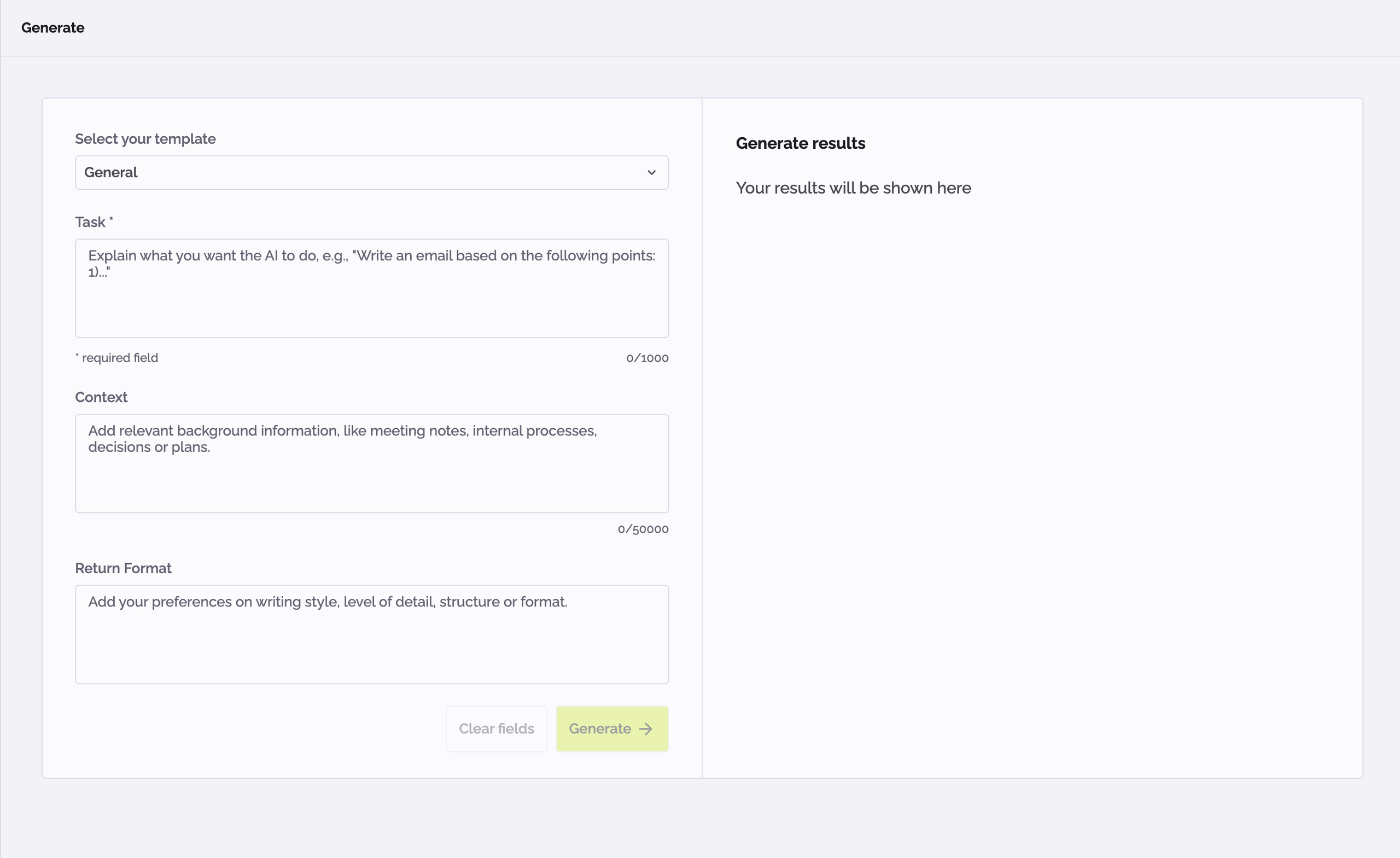The image size is (1400, 858).
Task: Click the Task field label
Action: 92,221
